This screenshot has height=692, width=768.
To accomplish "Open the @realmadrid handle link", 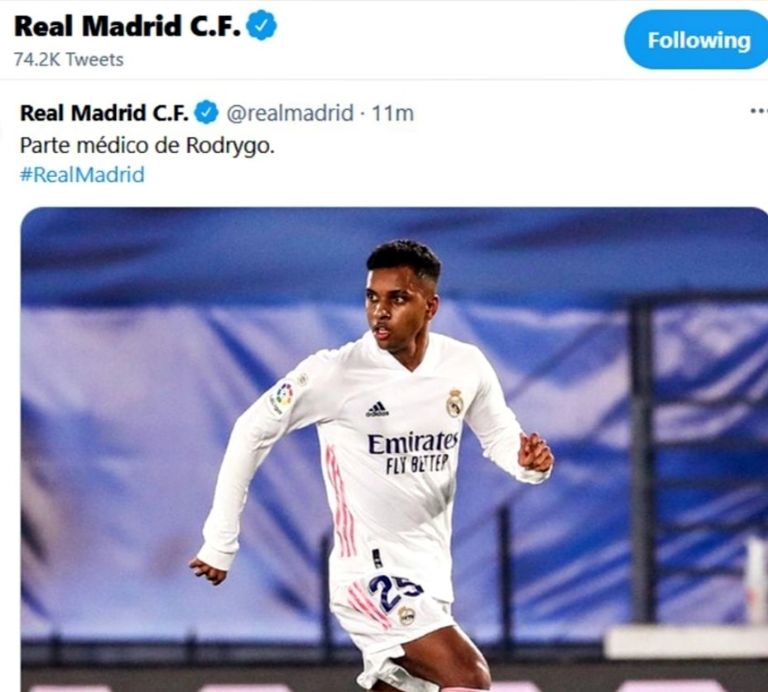I will pyautogui.click(x=290, y=113).
